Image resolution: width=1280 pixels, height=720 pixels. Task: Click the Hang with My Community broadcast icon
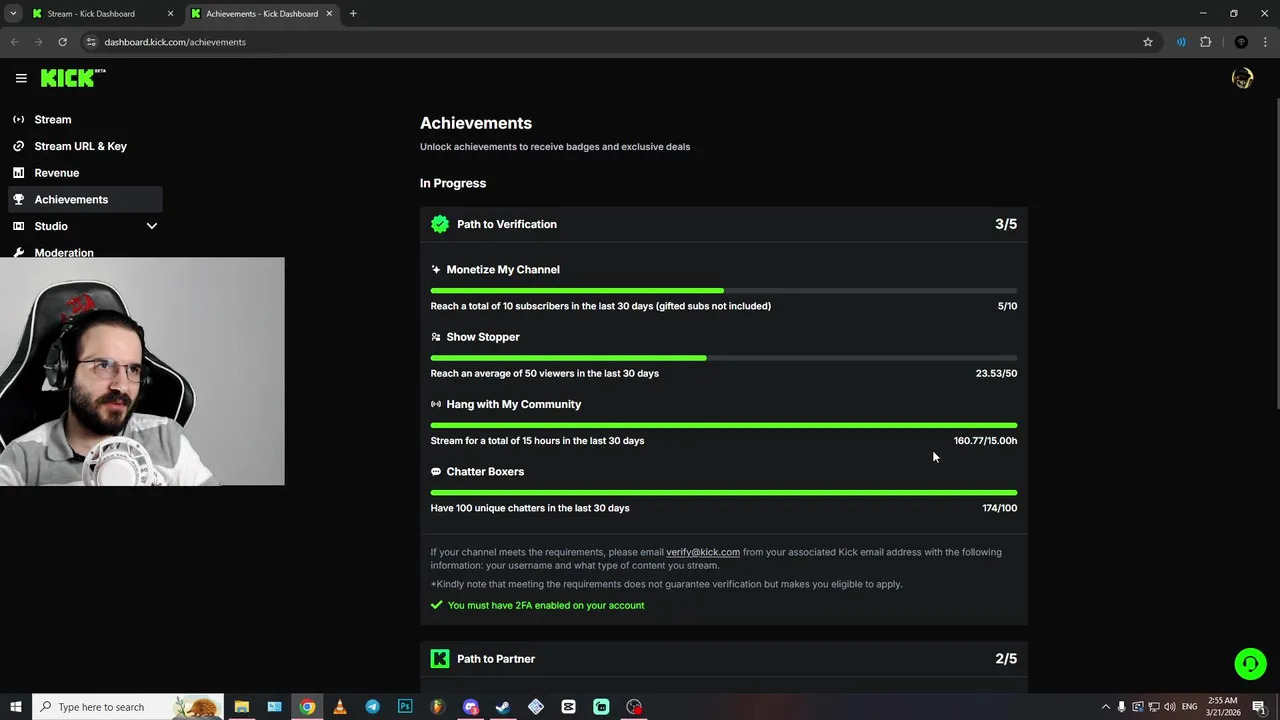(436, 404)
